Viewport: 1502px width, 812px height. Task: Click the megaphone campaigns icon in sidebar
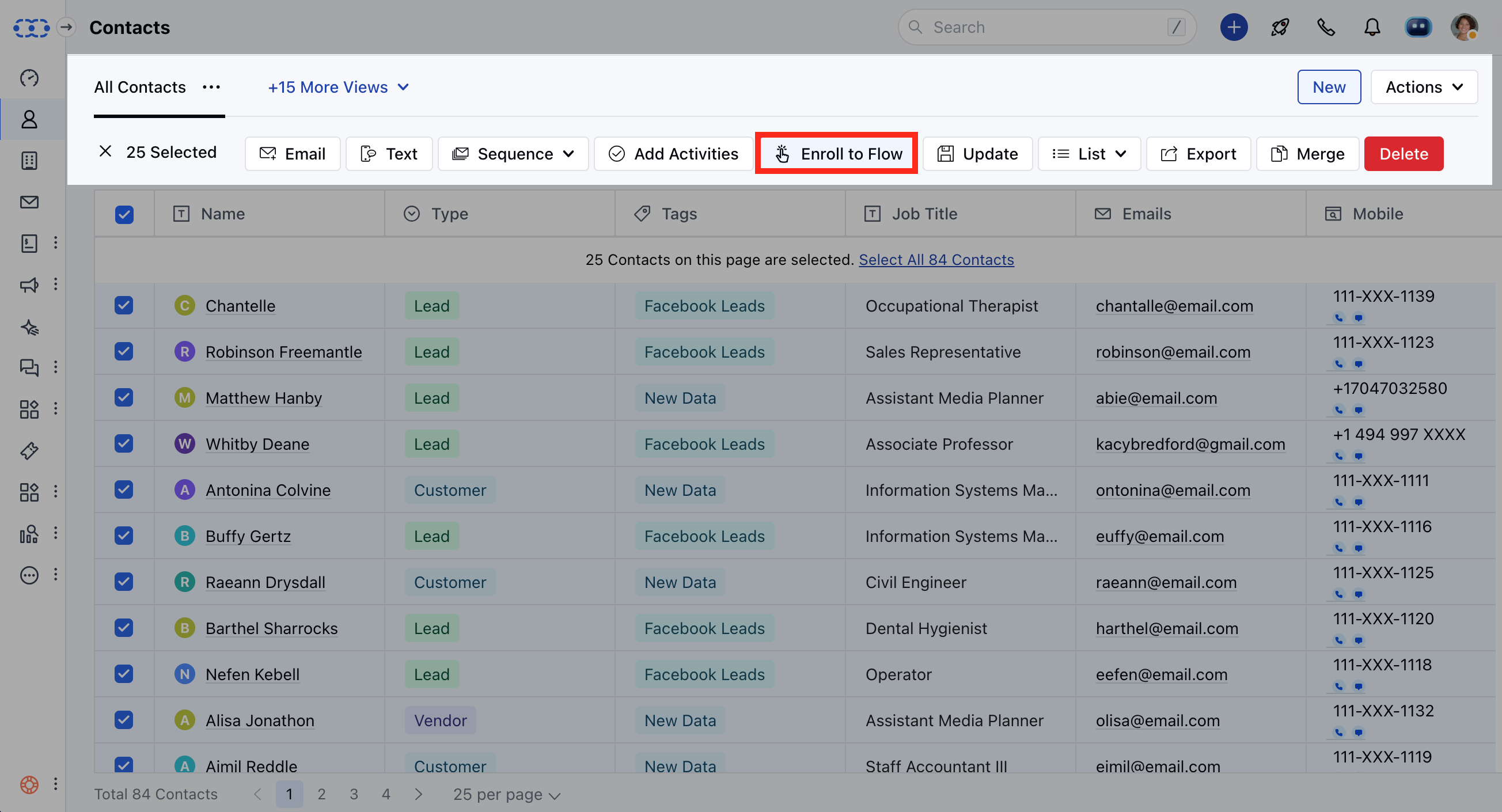click(x=29, y=285)
